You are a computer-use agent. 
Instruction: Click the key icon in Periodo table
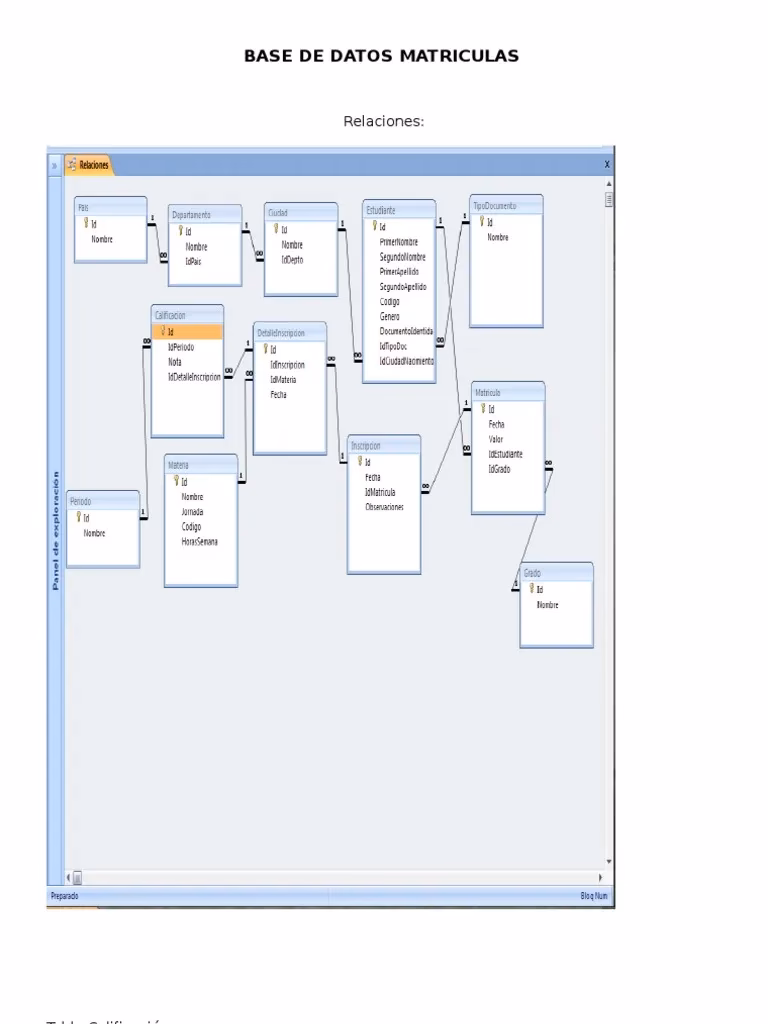click(x=78, y=517)
